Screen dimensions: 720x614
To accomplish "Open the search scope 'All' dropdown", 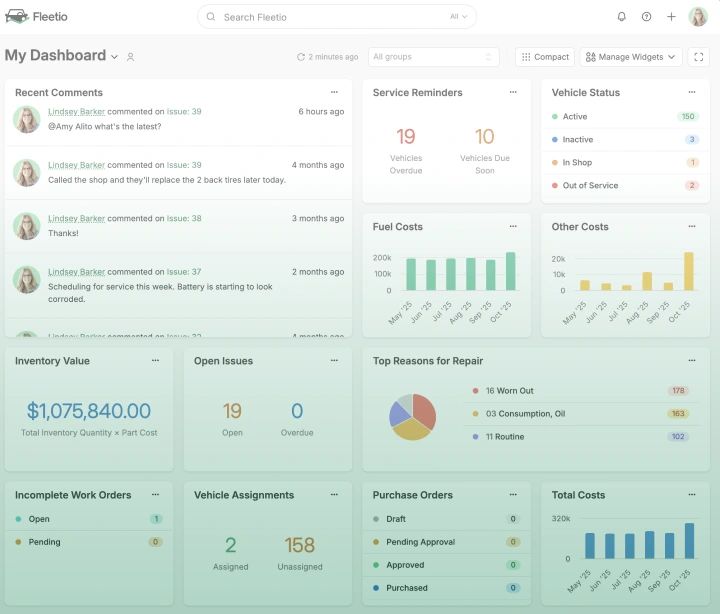I will [458, 17].
